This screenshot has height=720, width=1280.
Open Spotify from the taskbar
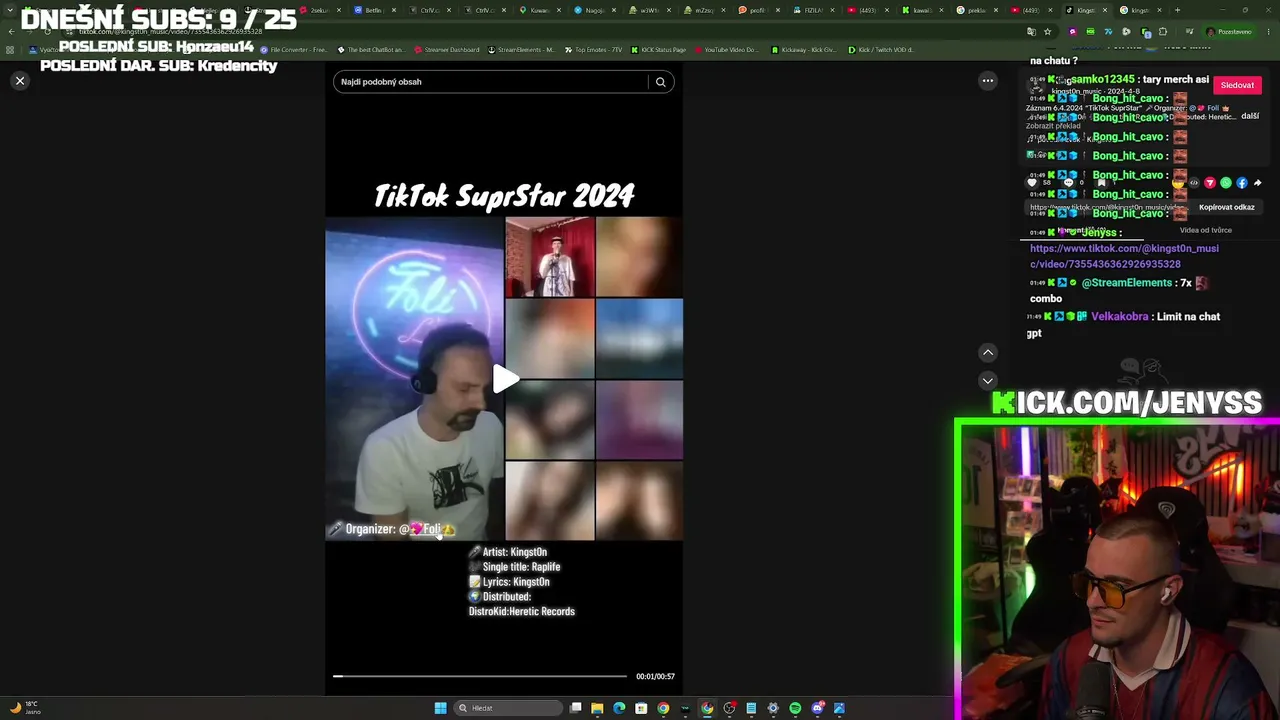795,708
